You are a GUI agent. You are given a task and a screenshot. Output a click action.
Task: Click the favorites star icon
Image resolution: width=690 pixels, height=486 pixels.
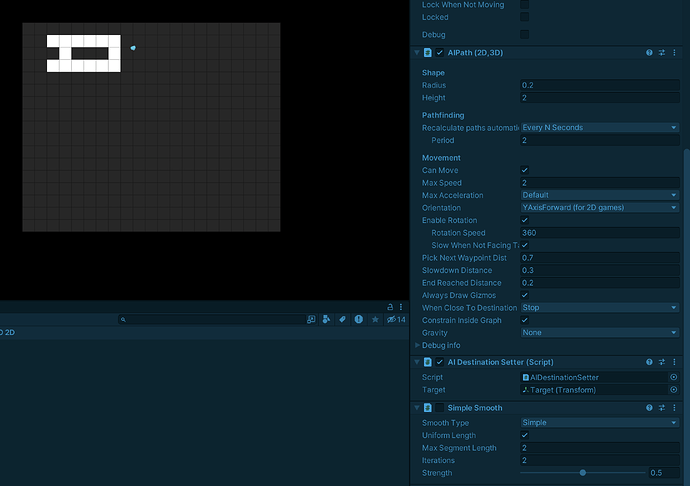tap(375, 320)
